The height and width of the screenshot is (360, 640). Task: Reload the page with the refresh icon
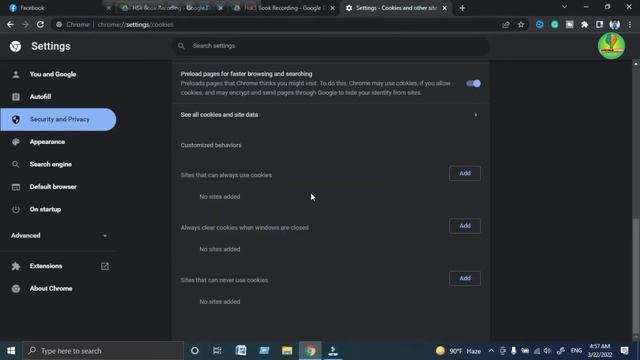(40, 24)
